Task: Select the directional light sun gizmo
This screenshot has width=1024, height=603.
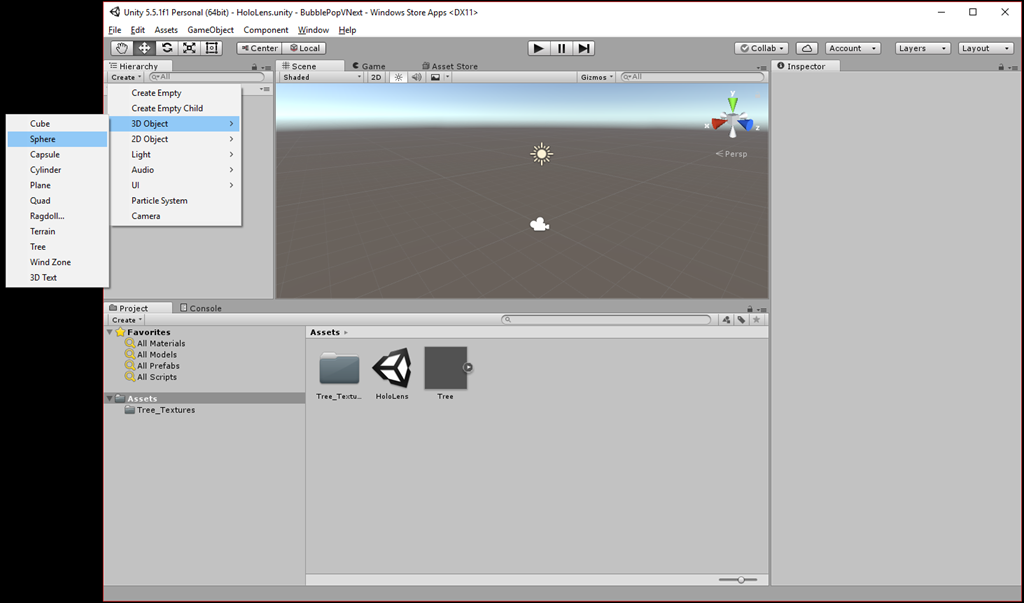Action: (x=541, y=154)
